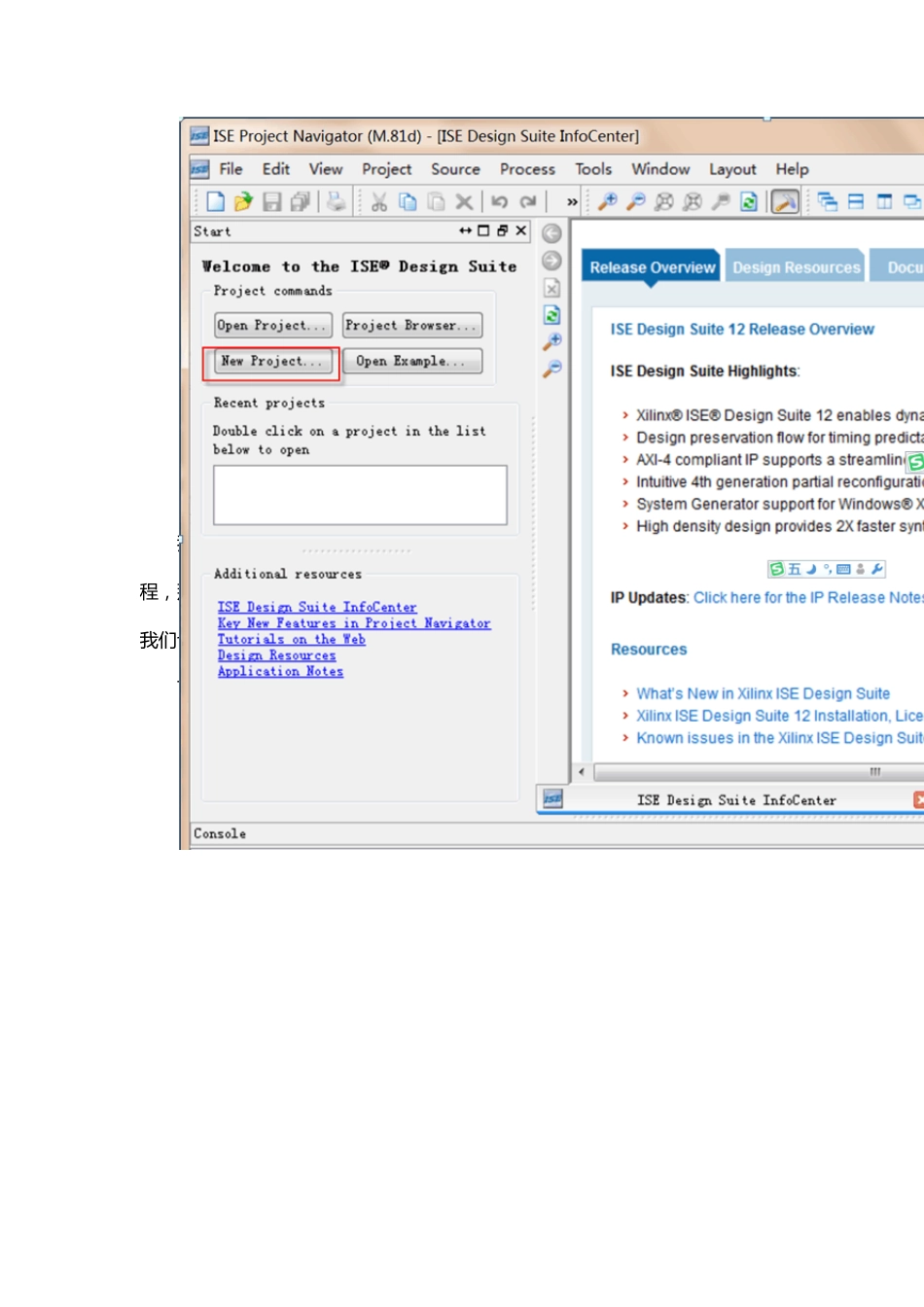Click the green Refresh icon in main toolbar
924x1307 pixels.
coord(749,201)
